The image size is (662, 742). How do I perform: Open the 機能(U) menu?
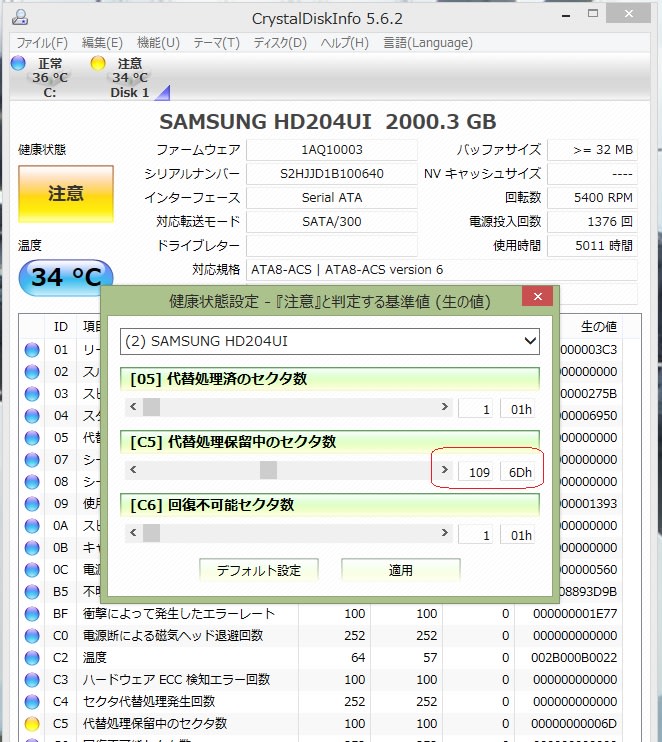coord(158,43)
